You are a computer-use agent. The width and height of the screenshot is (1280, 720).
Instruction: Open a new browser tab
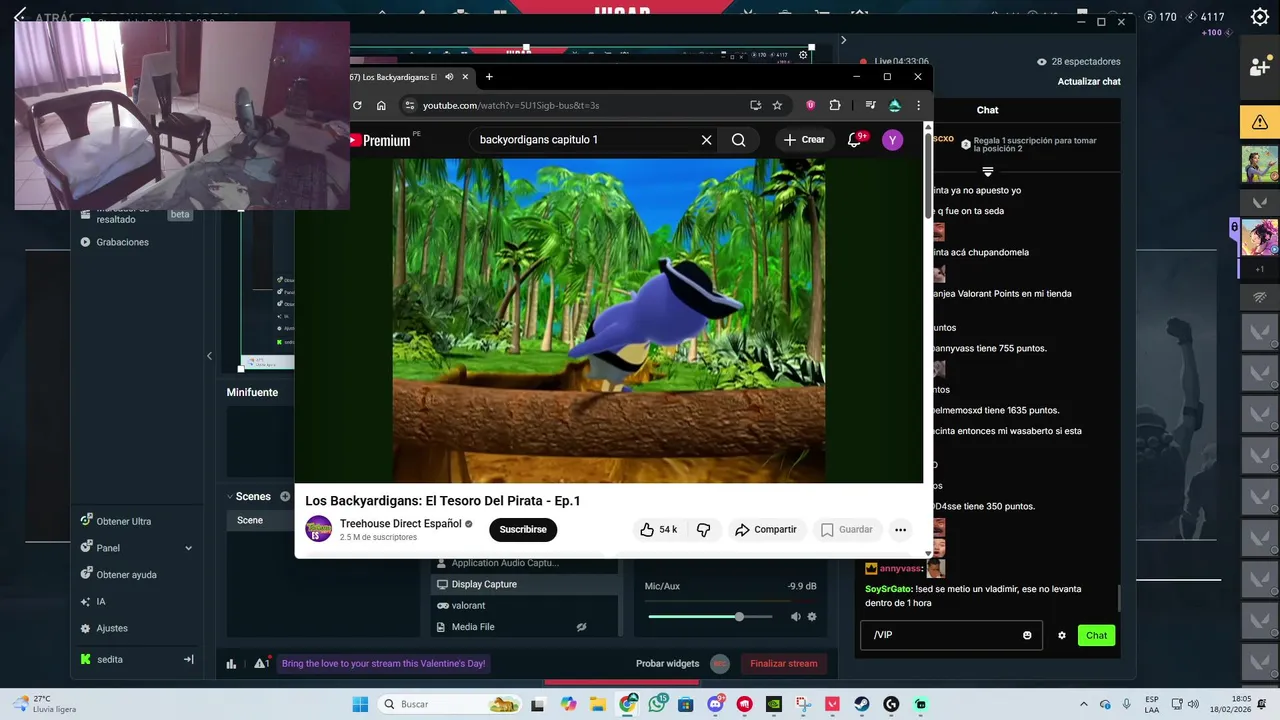coord(489,77)
